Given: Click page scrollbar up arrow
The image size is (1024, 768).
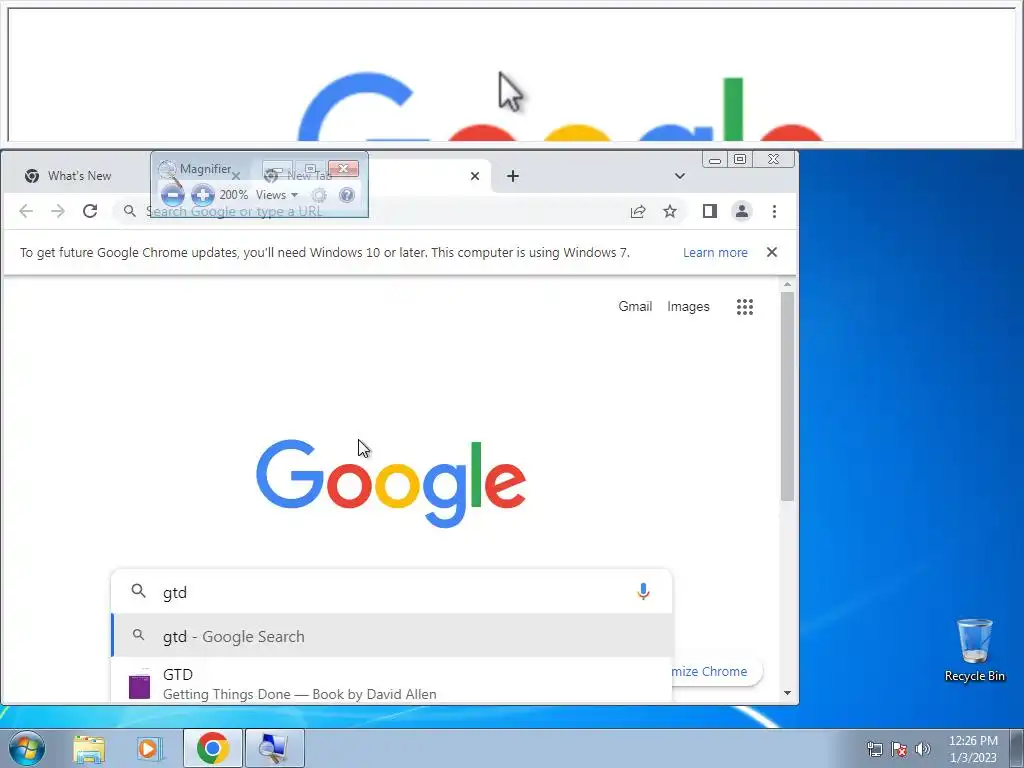Looking at the screenshot, I should (x=788, y=284).
